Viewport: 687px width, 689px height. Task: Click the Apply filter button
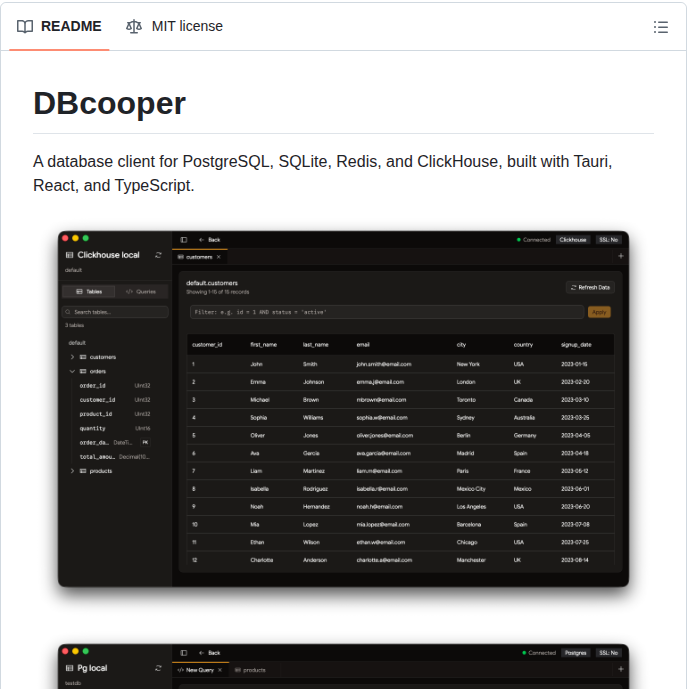pos(599,312)
